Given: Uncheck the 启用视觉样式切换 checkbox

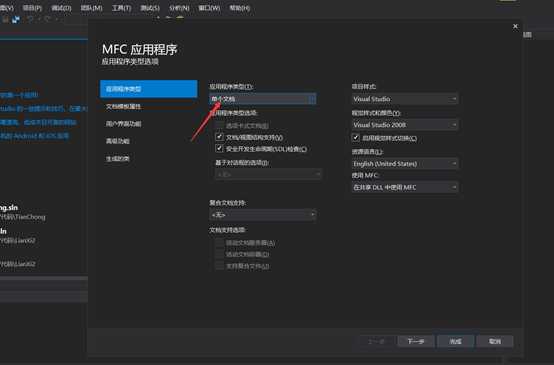Looking at the screenshot, I should pyautogui.click(x=356, y=137).
